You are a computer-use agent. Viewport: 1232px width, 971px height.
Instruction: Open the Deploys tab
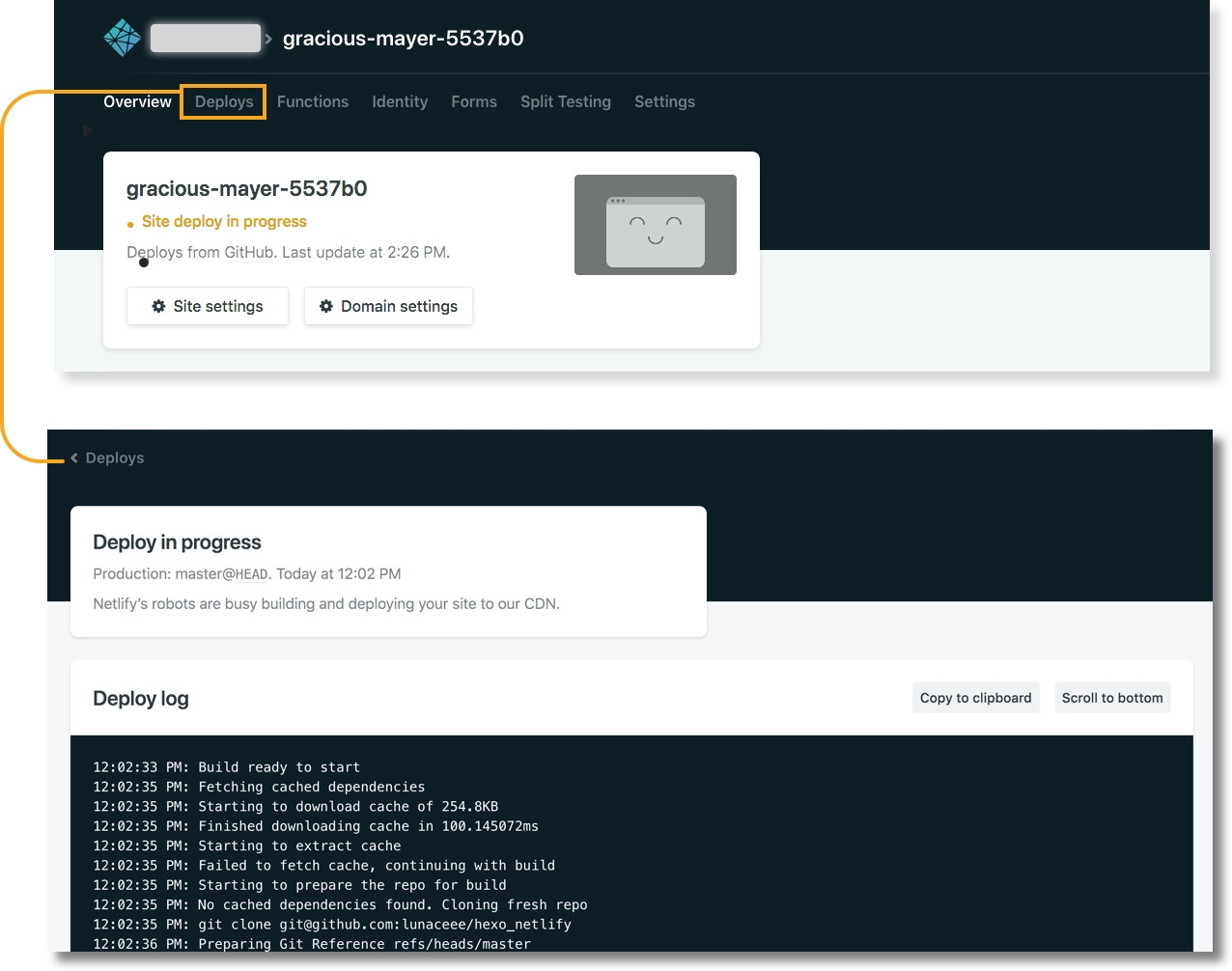(x=223, y=101)
